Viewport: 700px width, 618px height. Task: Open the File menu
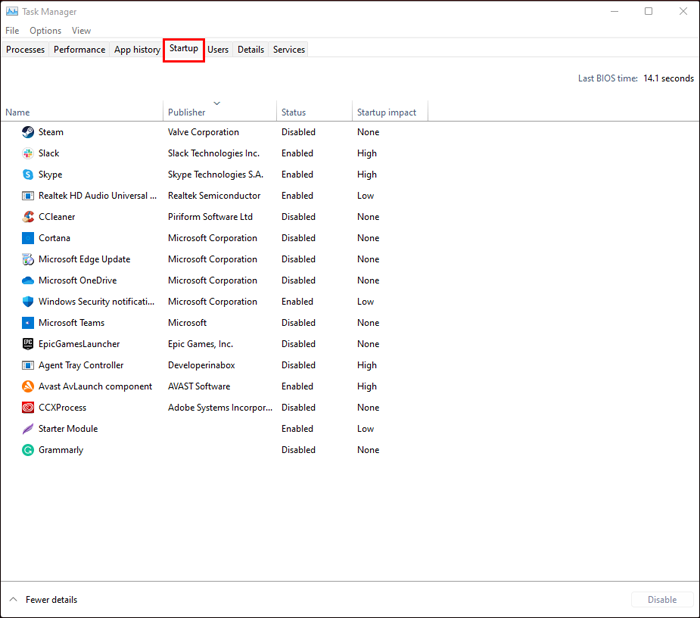pos(12,30)
